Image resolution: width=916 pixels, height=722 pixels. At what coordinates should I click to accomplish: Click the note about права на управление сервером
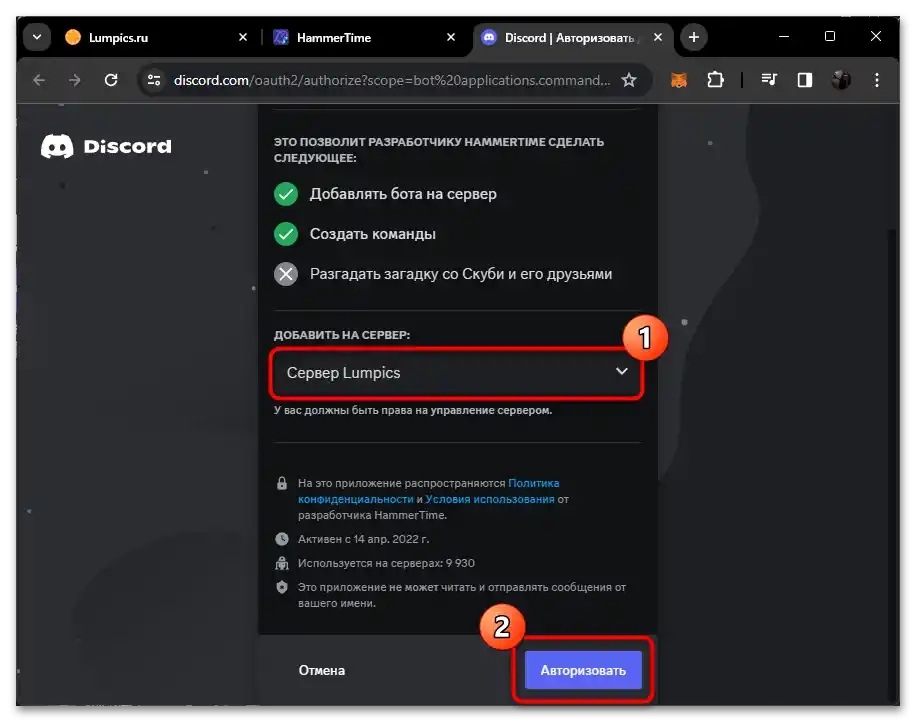(x=413, y=410)
